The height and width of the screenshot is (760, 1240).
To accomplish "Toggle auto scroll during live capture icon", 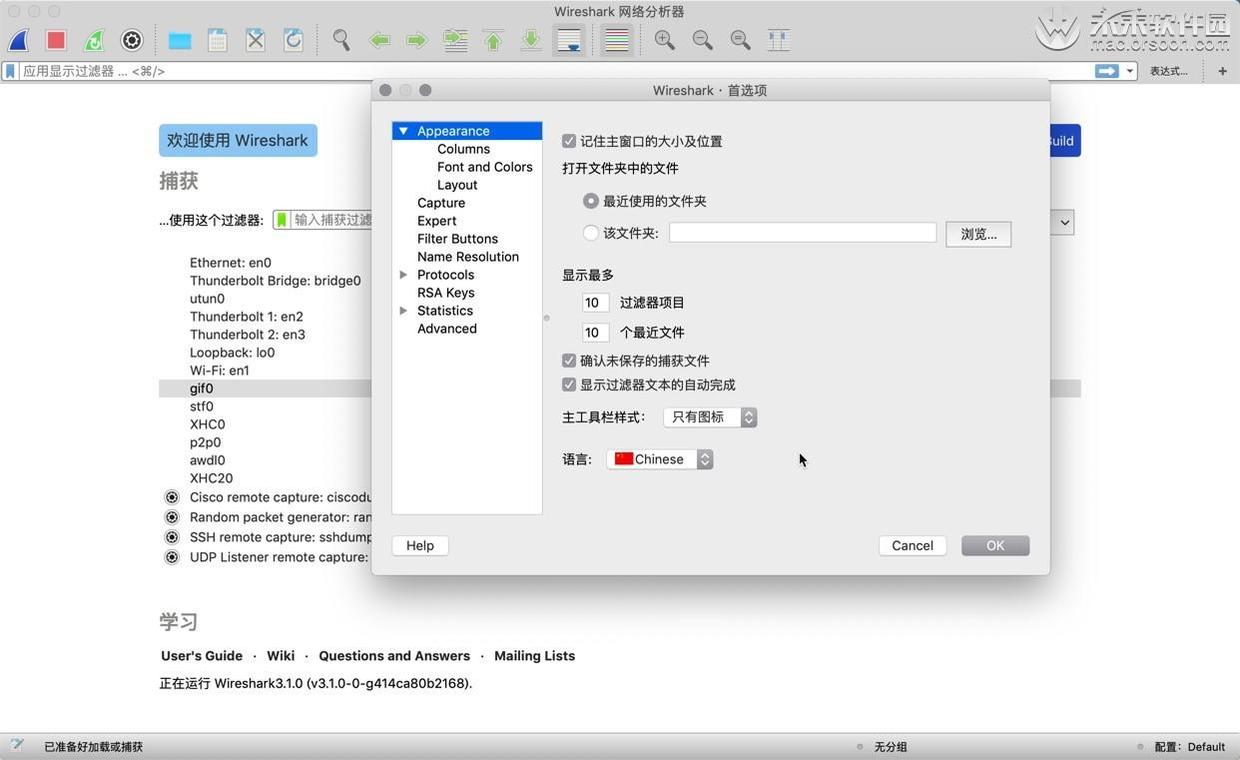I will pos(569,40).
